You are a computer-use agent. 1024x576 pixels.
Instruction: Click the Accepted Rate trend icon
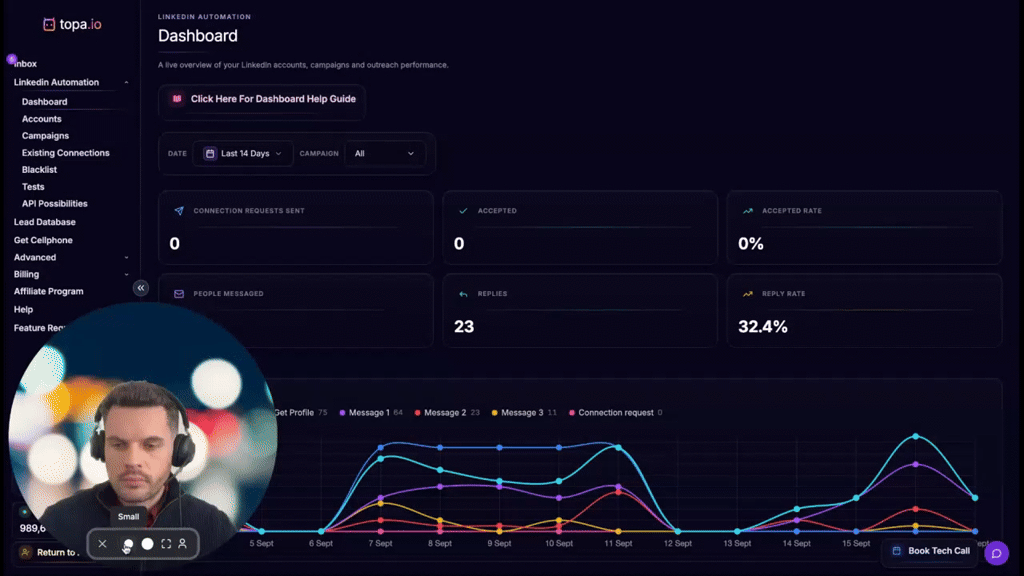[748, 211]
